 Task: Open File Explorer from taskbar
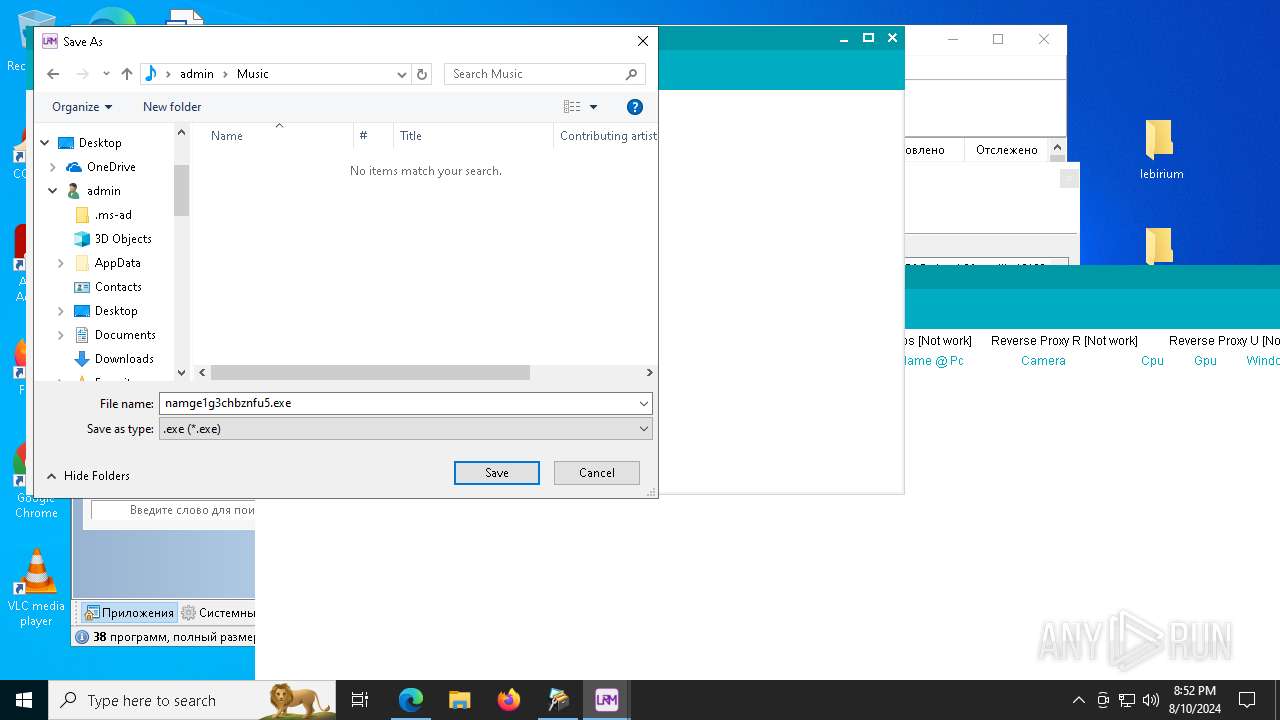pyautogui.click(x=459, y=700)
